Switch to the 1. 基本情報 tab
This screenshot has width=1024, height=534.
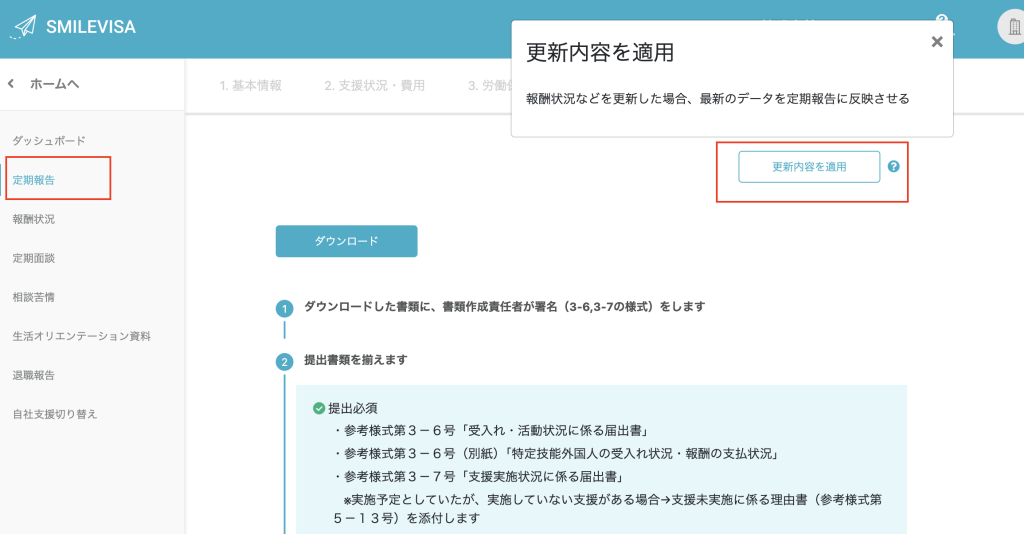(x=250, y=86)
